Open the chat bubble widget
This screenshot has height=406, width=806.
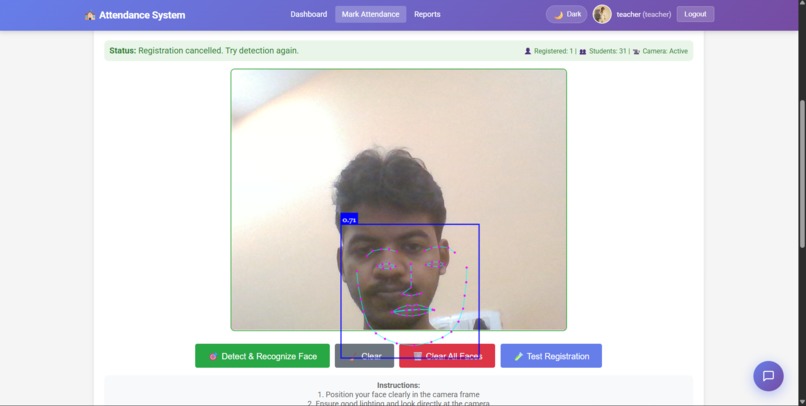[768, 376]
